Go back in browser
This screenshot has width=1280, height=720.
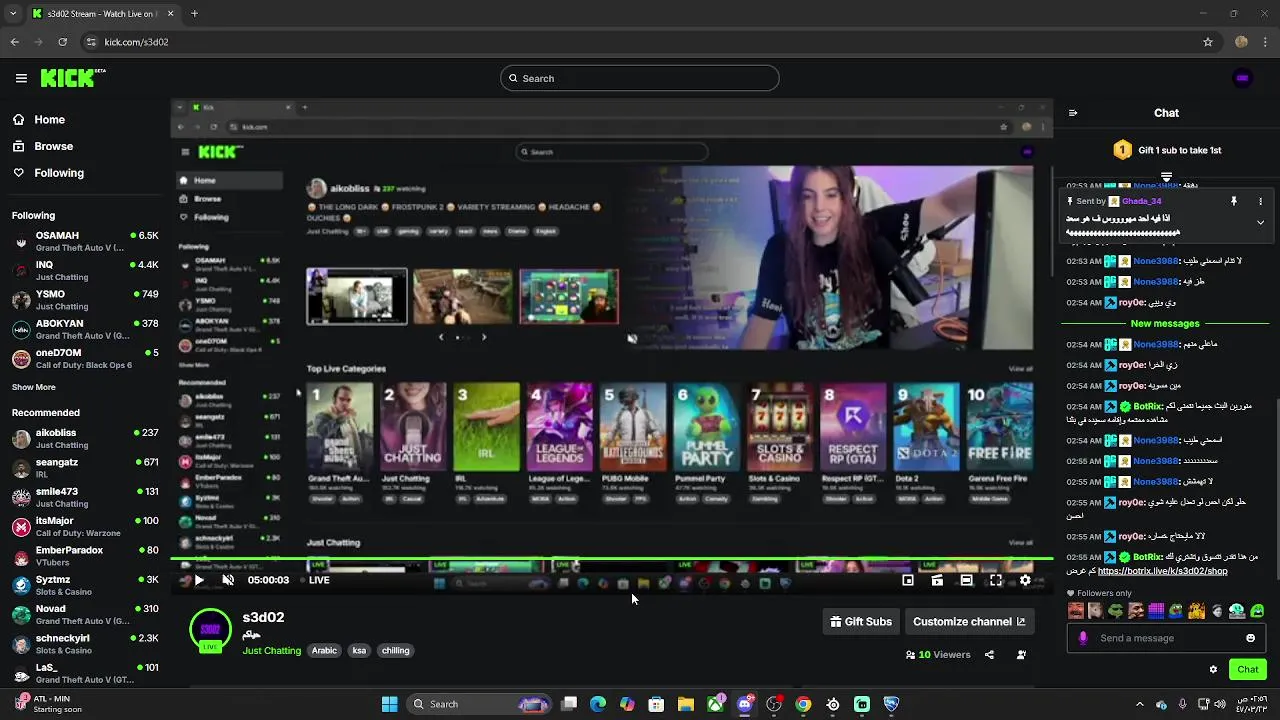tap(14, 42)
